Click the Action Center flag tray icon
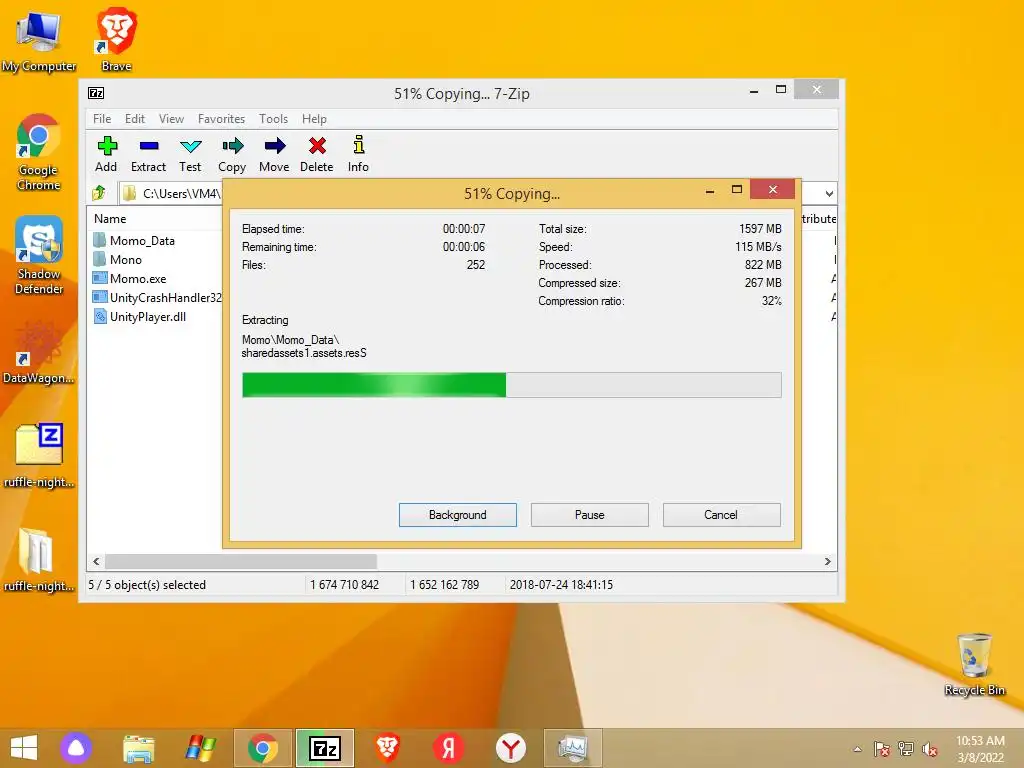 point(882,749)
